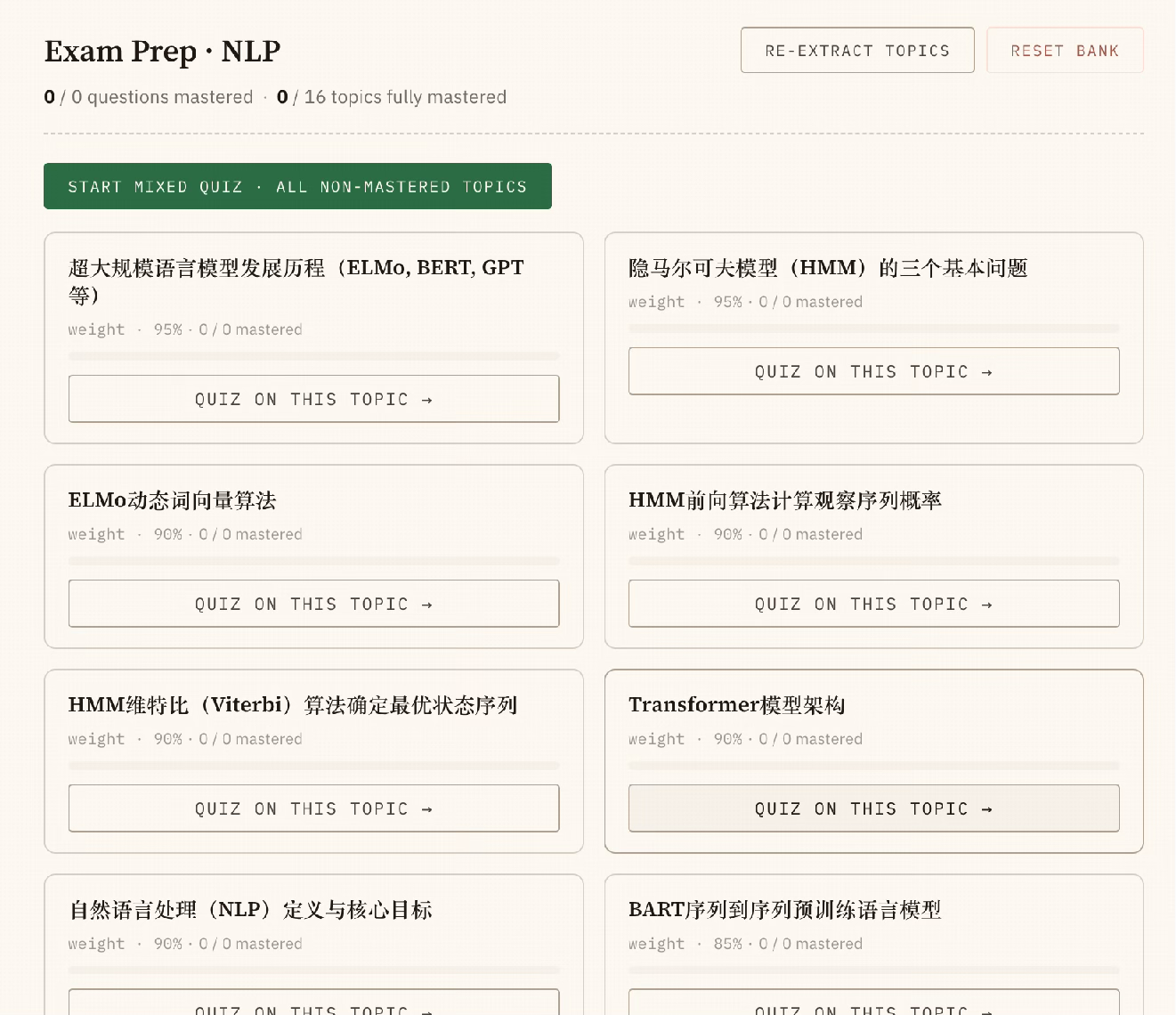Image resolution: width=1176 pixels, height=1015 pixels.
Task: Click the progress bar in Transformer模型架构 card
Action: 873,766
